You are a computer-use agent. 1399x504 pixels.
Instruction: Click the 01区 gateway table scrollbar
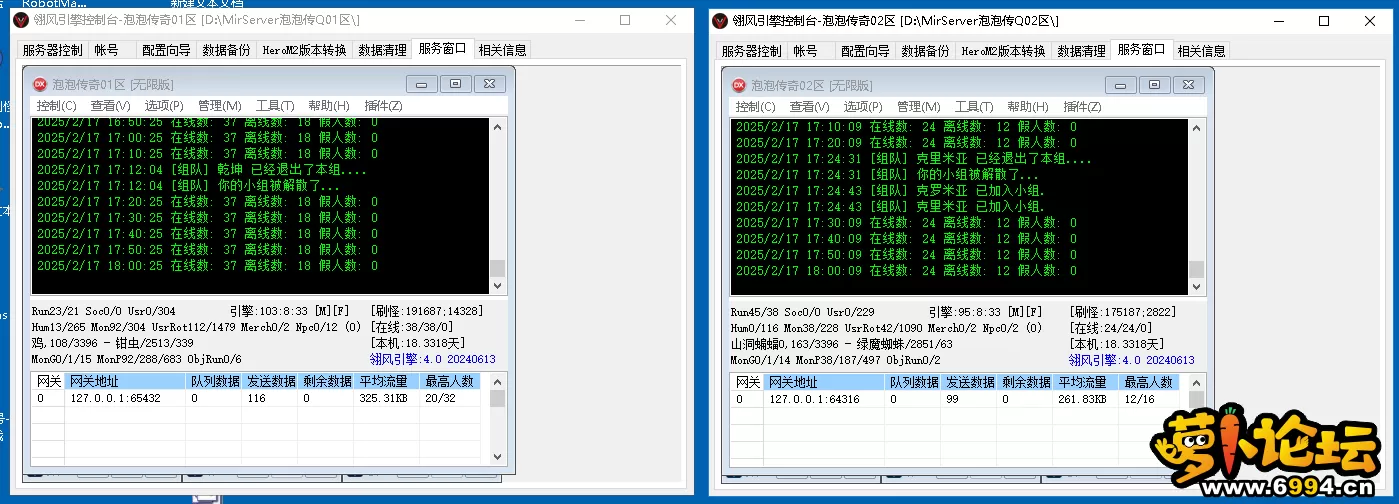[497, 419]
